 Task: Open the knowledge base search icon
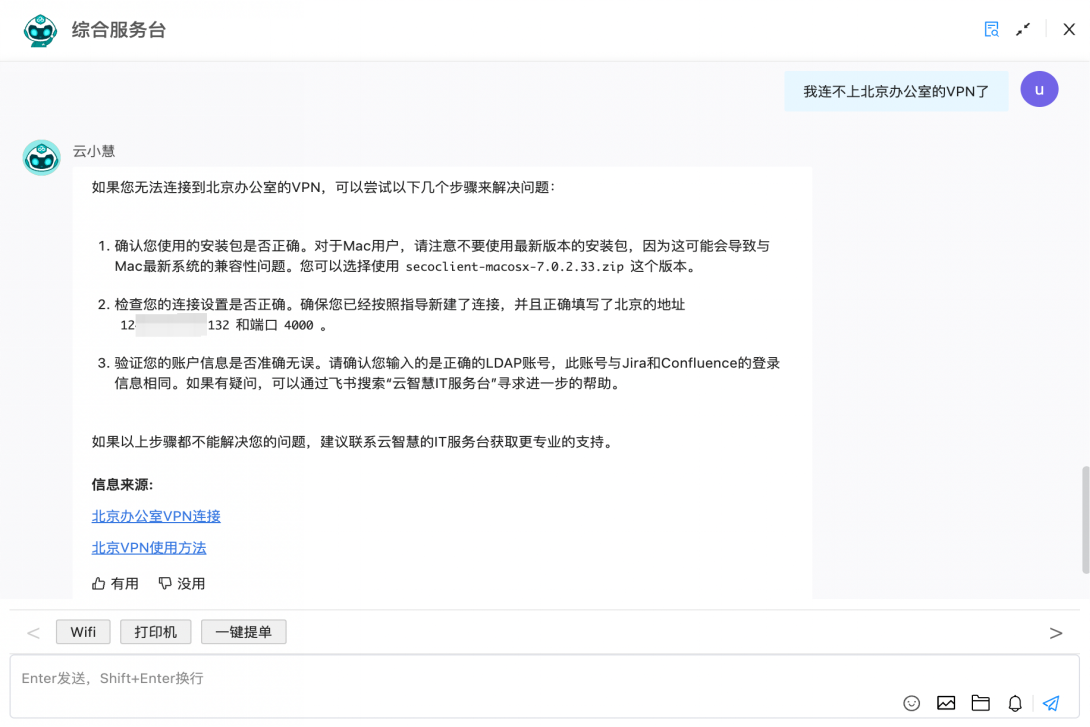coord(991,29)
